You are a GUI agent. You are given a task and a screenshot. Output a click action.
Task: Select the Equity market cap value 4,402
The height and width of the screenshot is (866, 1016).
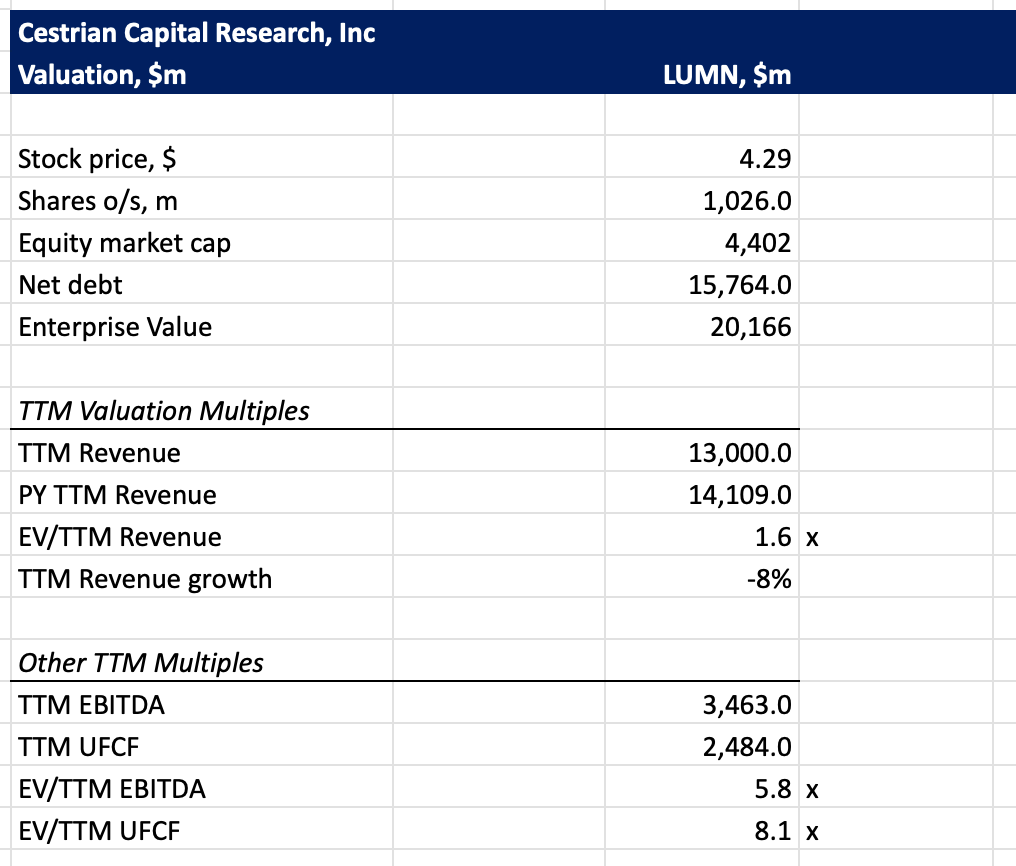[x=756, y=243]
